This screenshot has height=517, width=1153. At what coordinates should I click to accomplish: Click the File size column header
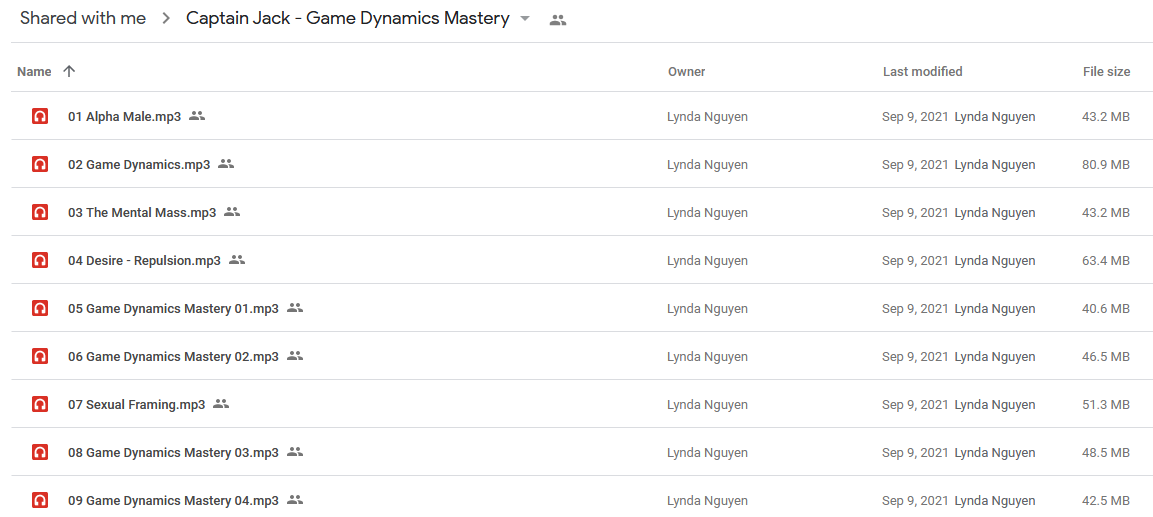tap(1107, 71)
